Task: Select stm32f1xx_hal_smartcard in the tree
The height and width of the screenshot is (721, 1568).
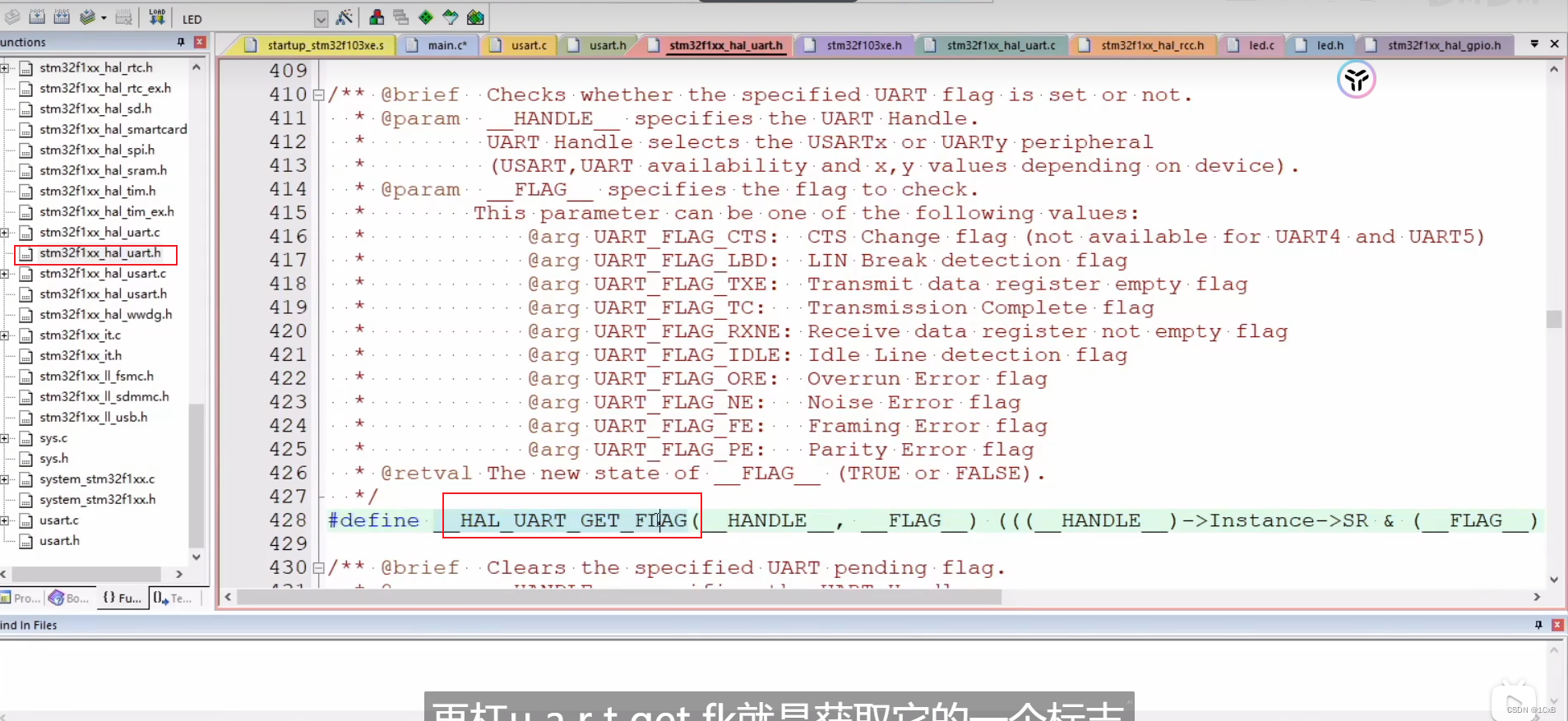Action: pyautogui.click(x=113, y=129)
